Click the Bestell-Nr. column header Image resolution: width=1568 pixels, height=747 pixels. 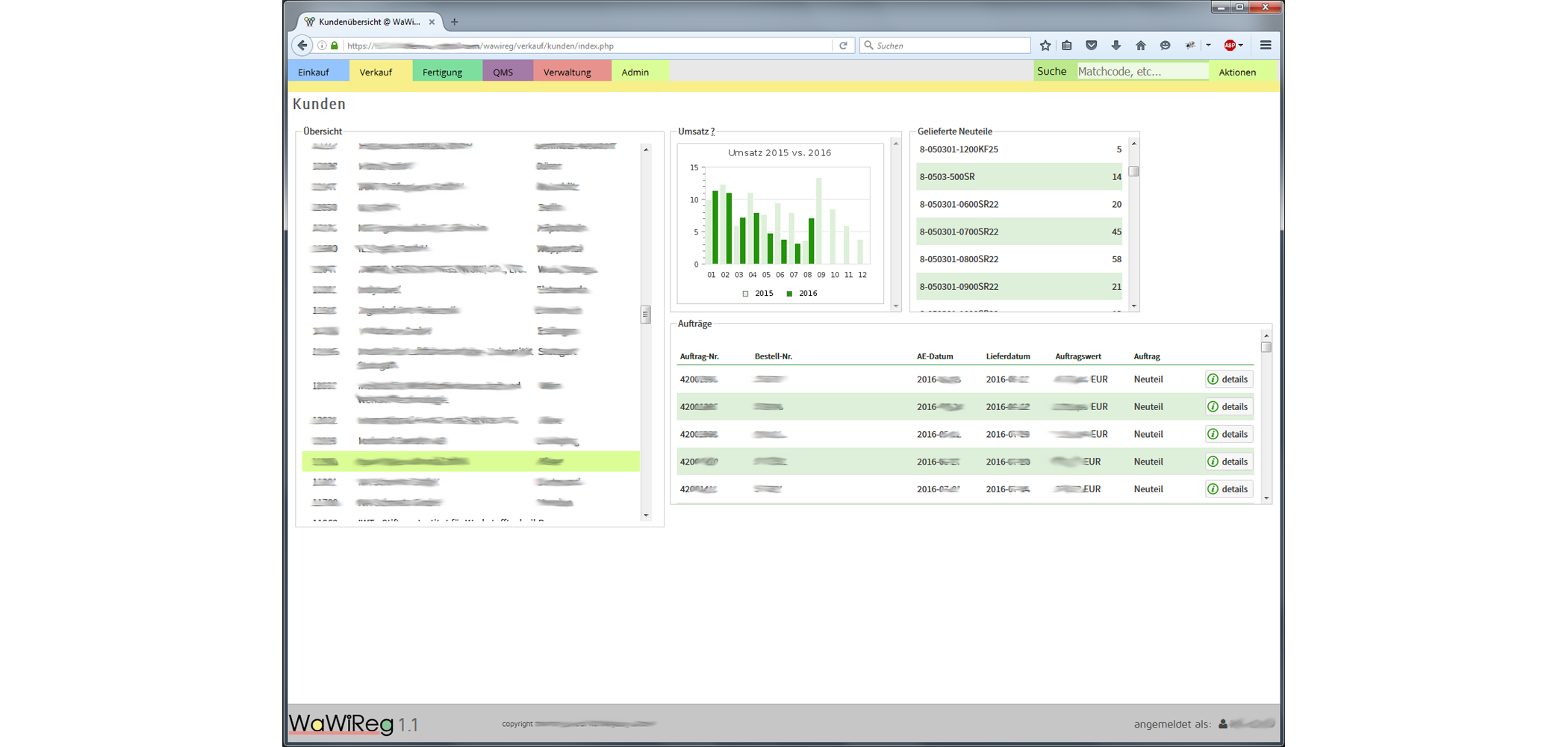point(773,356)
